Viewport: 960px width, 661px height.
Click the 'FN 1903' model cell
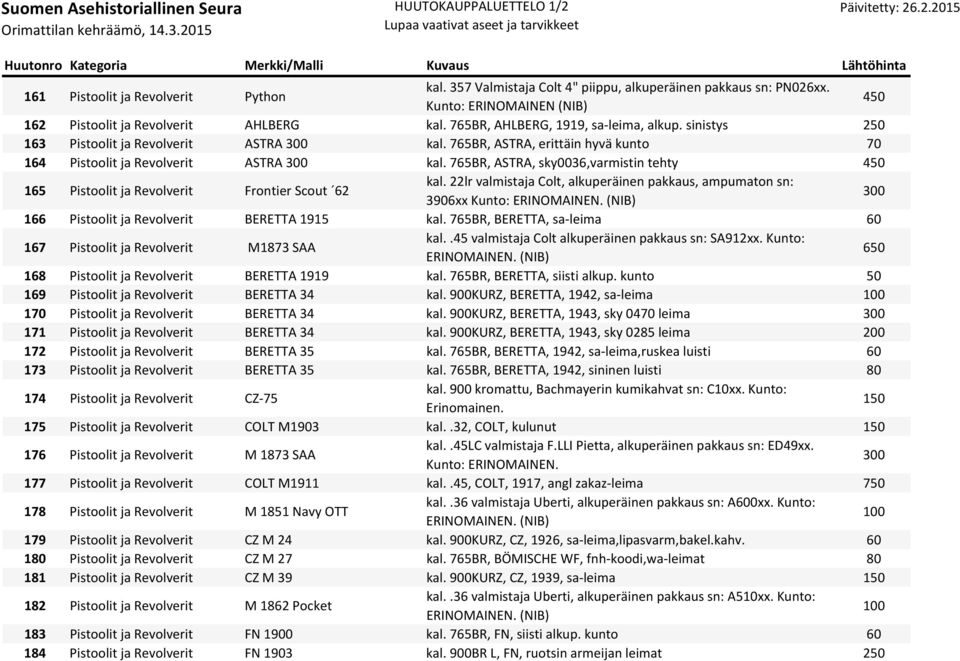click(x=269, y=653)
